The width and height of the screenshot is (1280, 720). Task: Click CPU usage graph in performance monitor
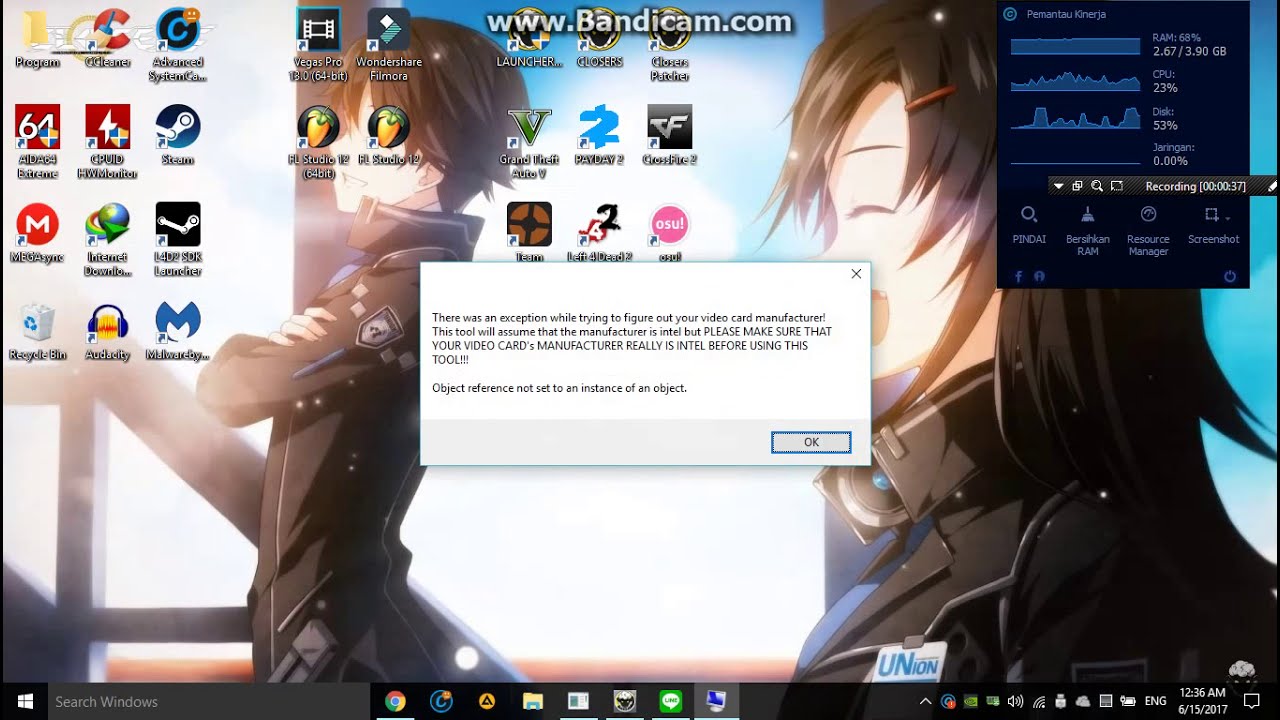point(1075,82)
